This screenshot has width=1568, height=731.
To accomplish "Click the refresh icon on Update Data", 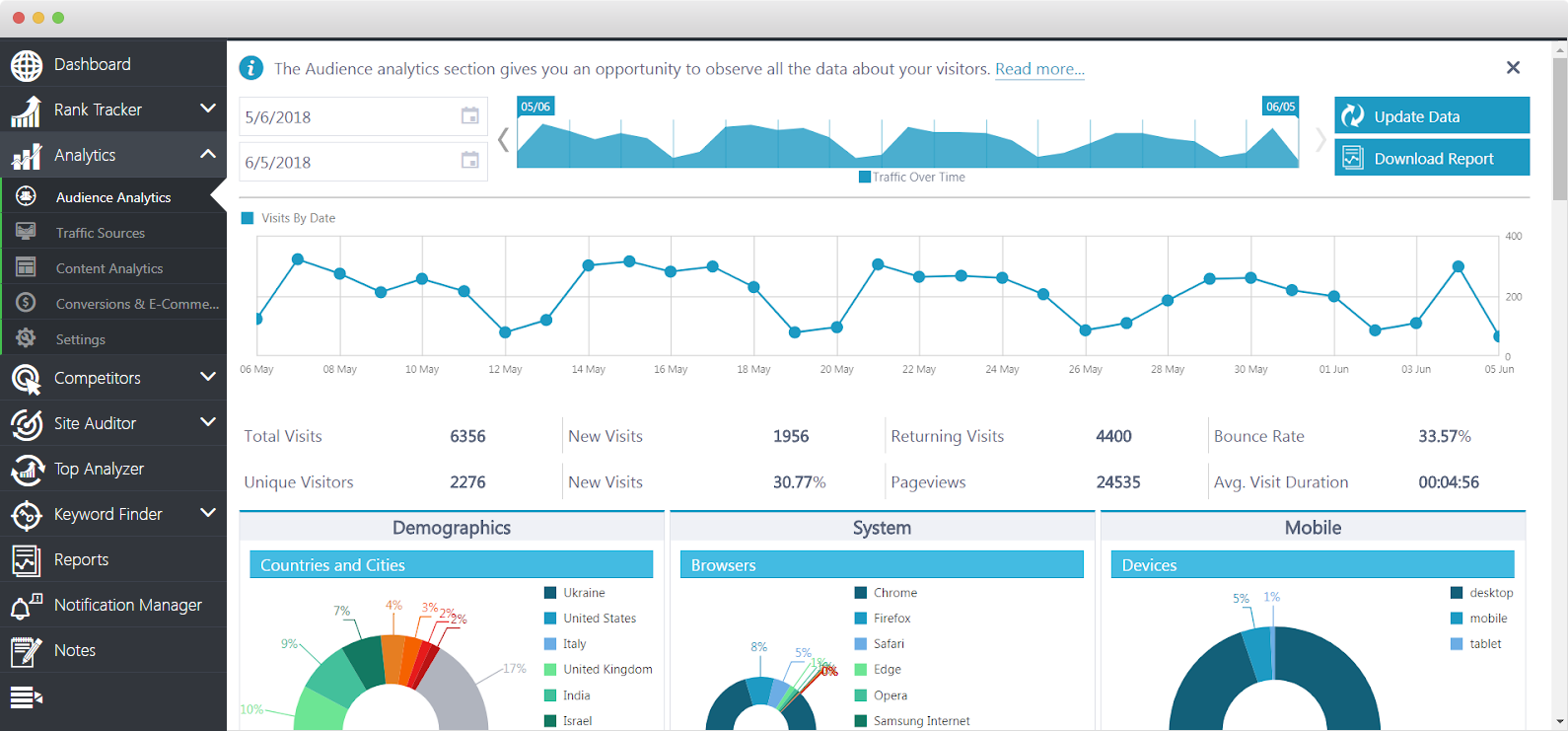I will [x=1354, y=115].
